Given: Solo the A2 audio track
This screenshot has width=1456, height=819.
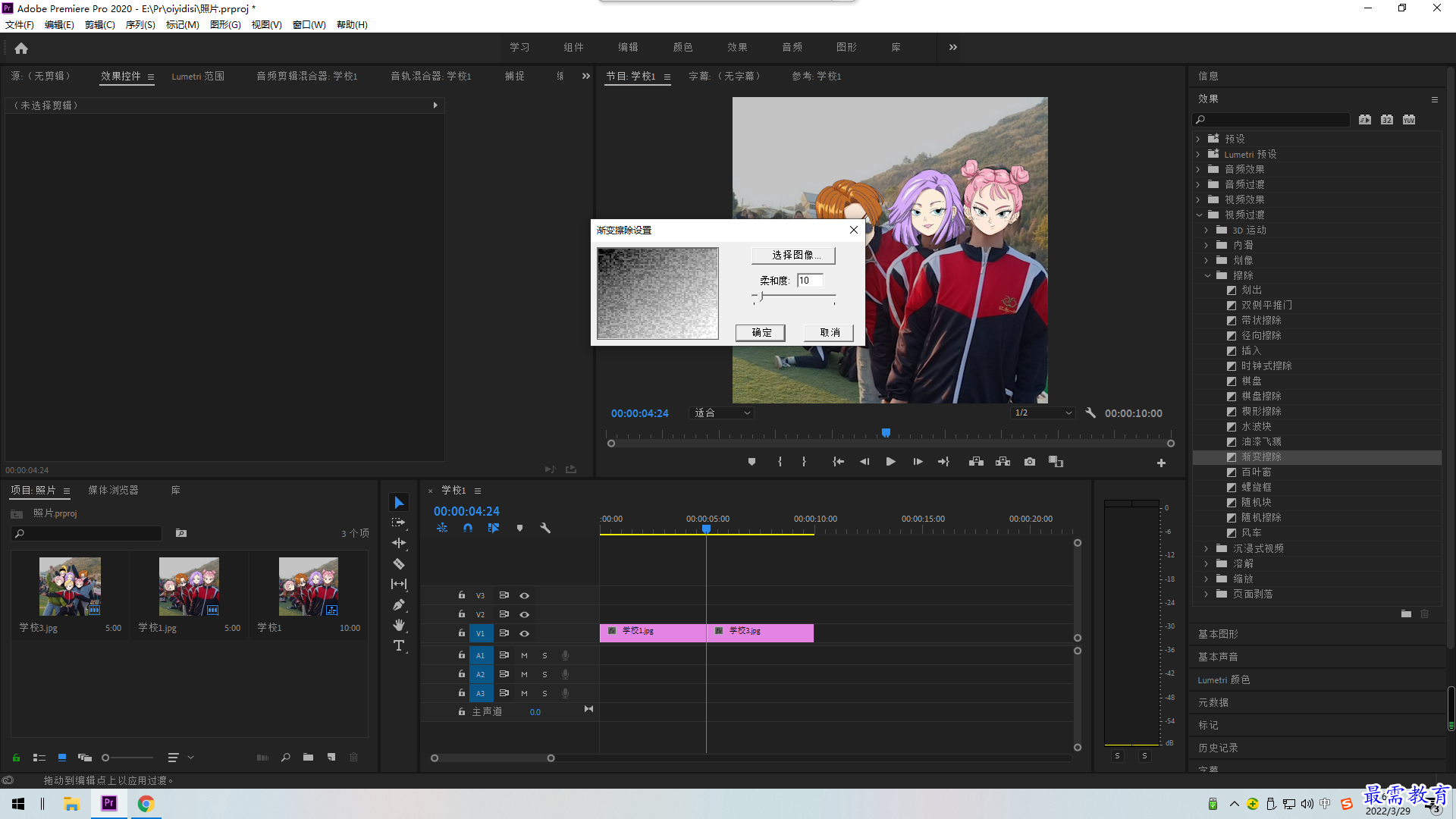Looking at the screenshot, I should point(544,674).
